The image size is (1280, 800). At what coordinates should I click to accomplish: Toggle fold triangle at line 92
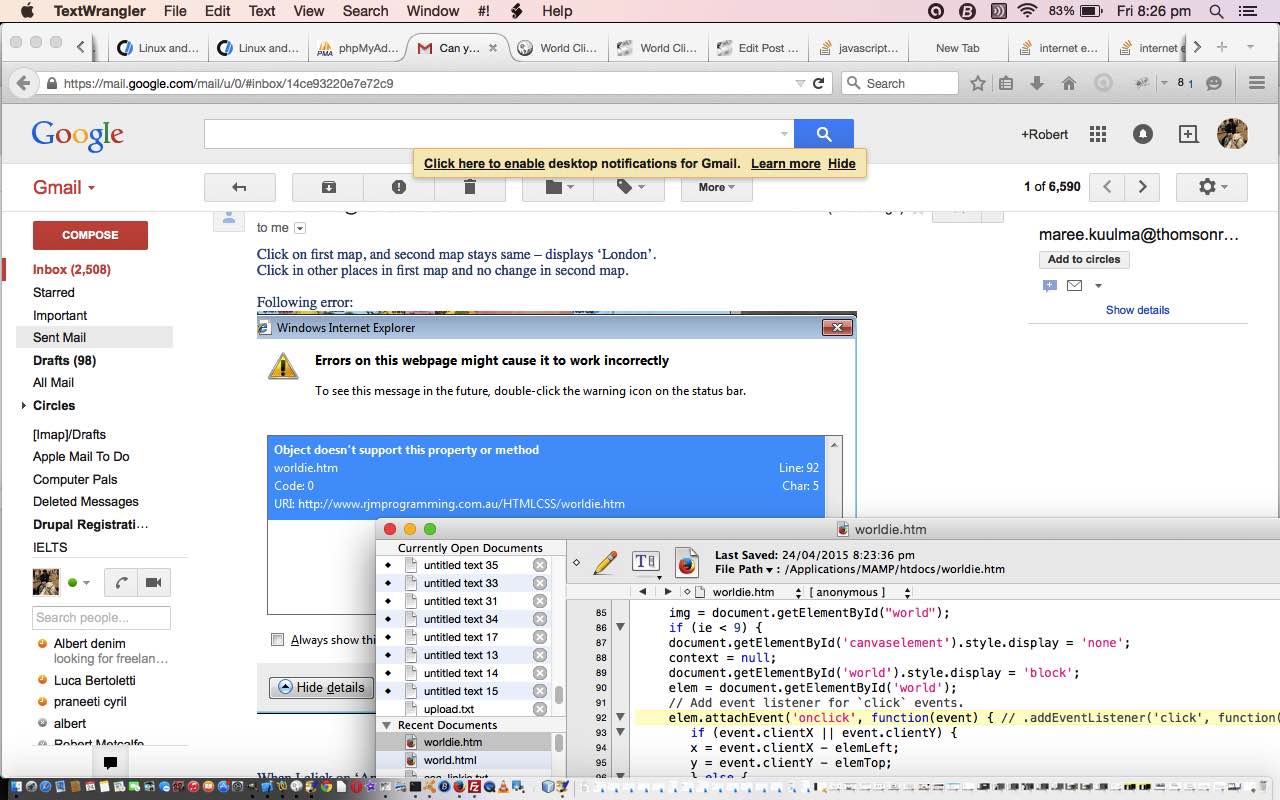click(x=620, y=717)
